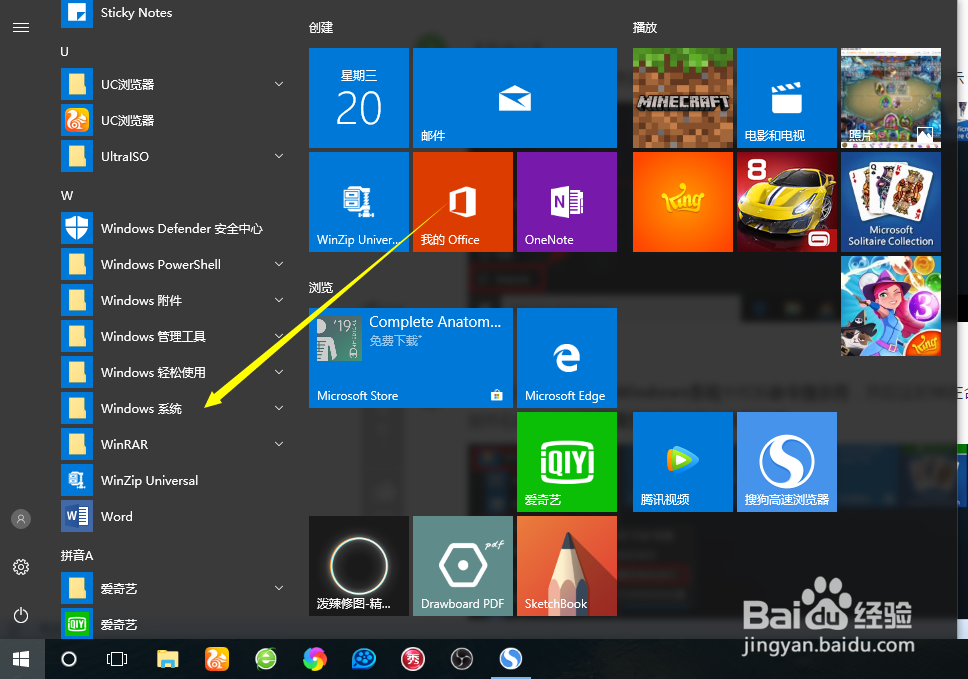Screen dimensions: 968x679
Task: Expand 爱奇艺 folder chevron
Action: [x=279, y=588]
